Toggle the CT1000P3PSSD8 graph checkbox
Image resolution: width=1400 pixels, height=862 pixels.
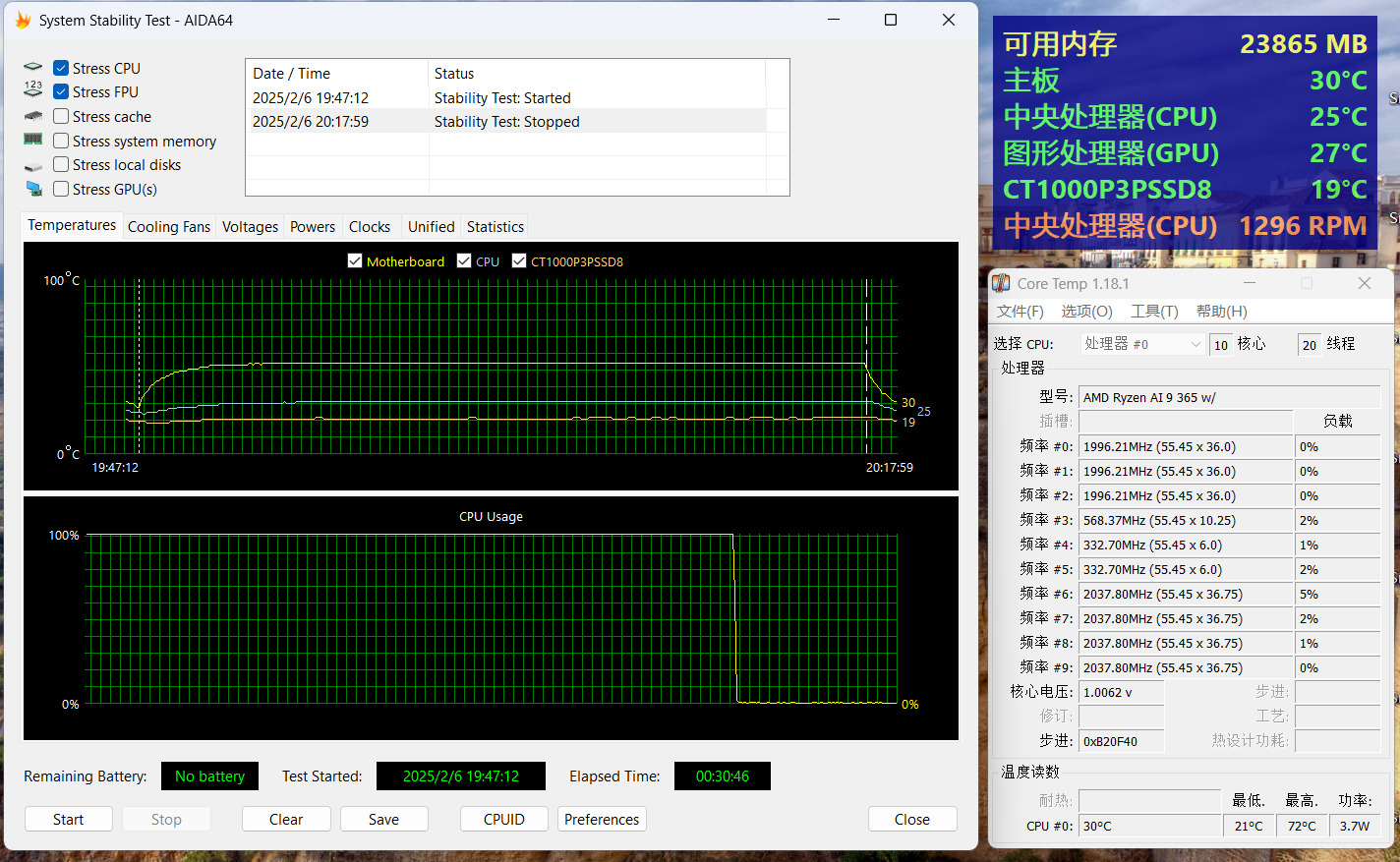click(x=519, y=261)
